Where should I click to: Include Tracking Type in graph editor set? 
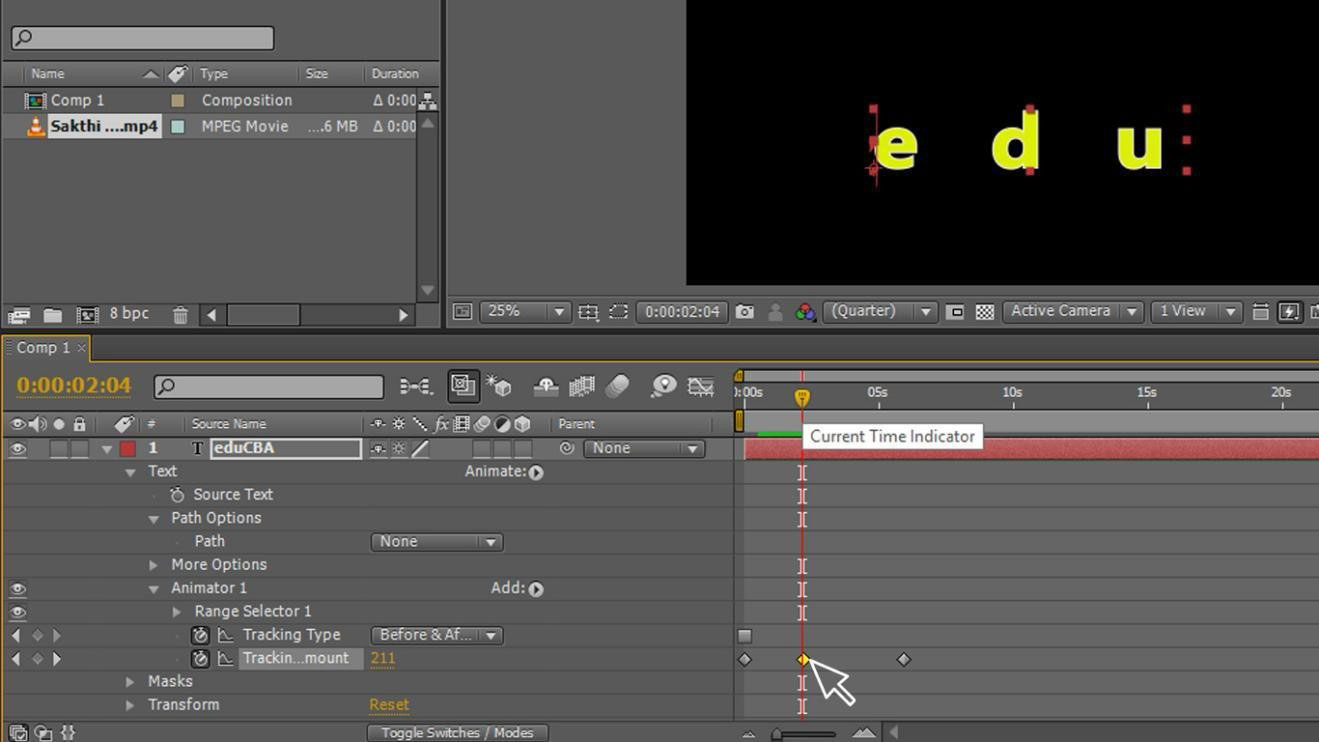(226, 635)
